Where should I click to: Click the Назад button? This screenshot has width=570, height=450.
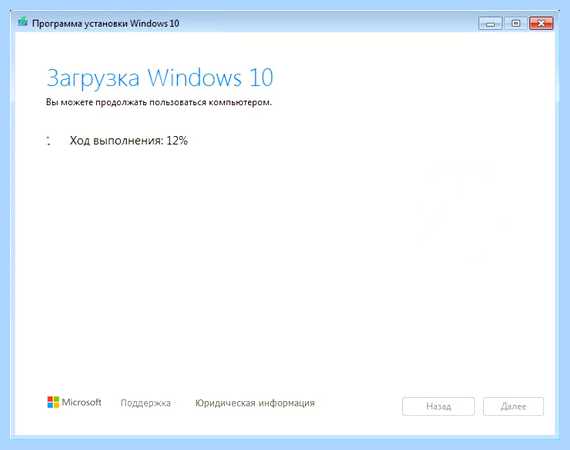click(x=438, y=406)
